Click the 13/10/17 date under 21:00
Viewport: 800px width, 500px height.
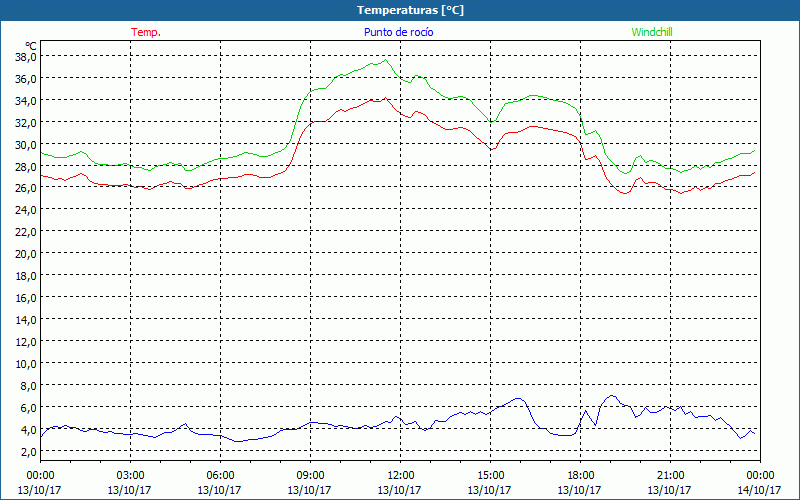coord(669,490)
